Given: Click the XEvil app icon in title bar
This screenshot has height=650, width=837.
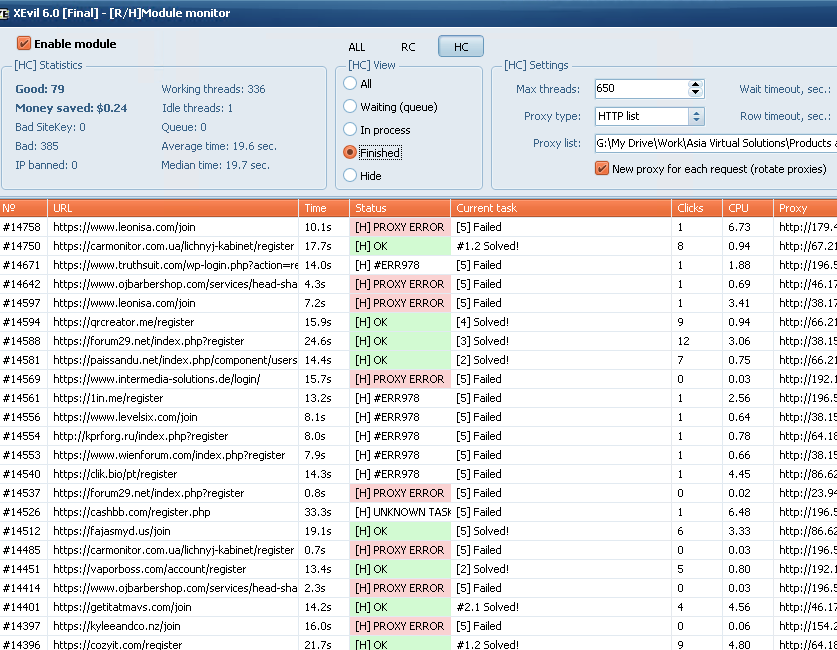Looking at the screenshot, I should click(x=4, y=13).
